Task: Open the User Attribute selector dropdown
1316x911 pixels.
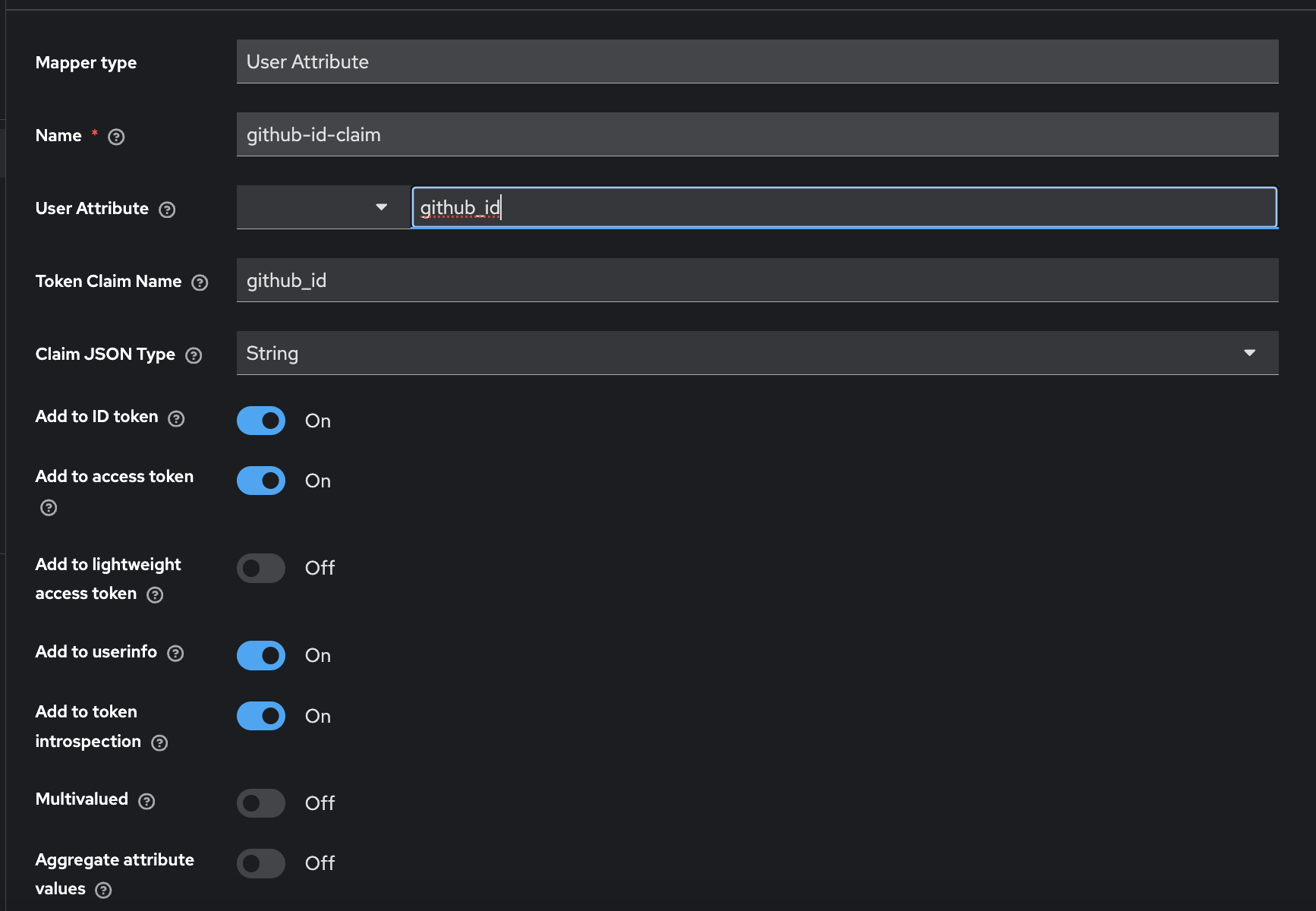Action: point(323,207)
